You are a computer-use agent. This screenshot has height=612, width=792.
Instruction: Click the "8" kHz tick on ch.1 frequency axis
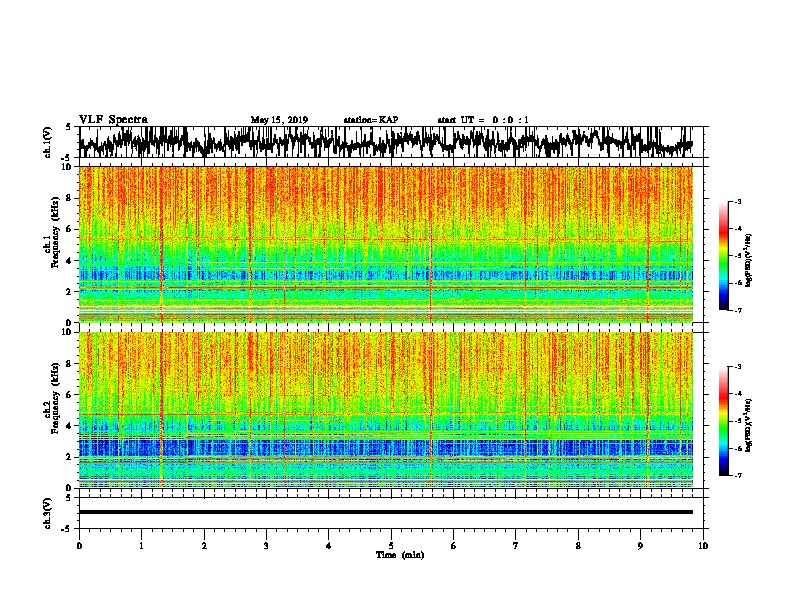point(70,198)
